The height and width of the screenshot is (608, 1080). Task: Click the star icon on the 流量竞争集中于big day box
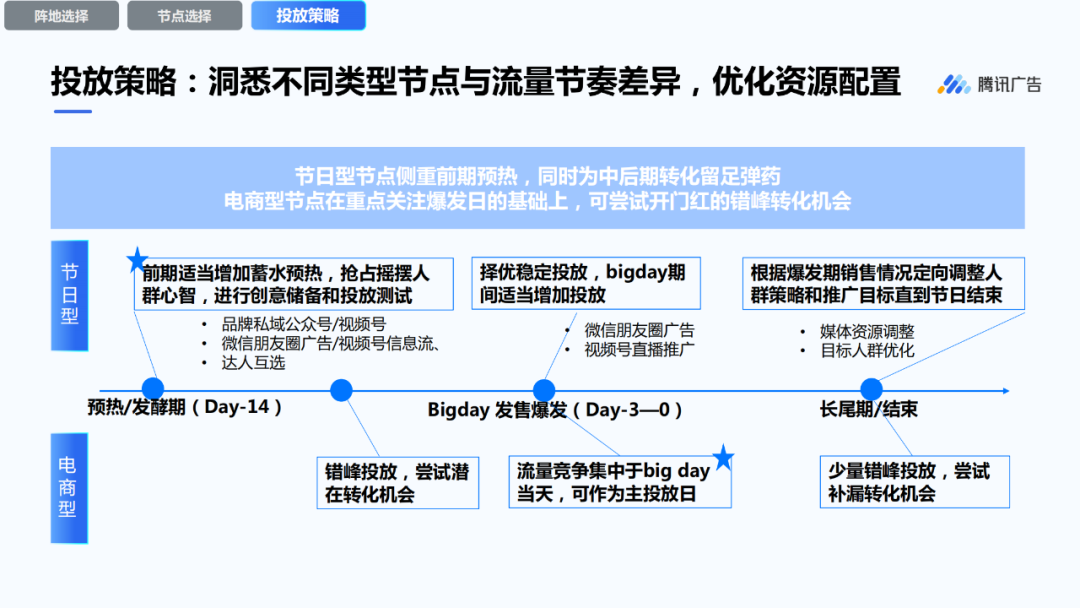723,457
